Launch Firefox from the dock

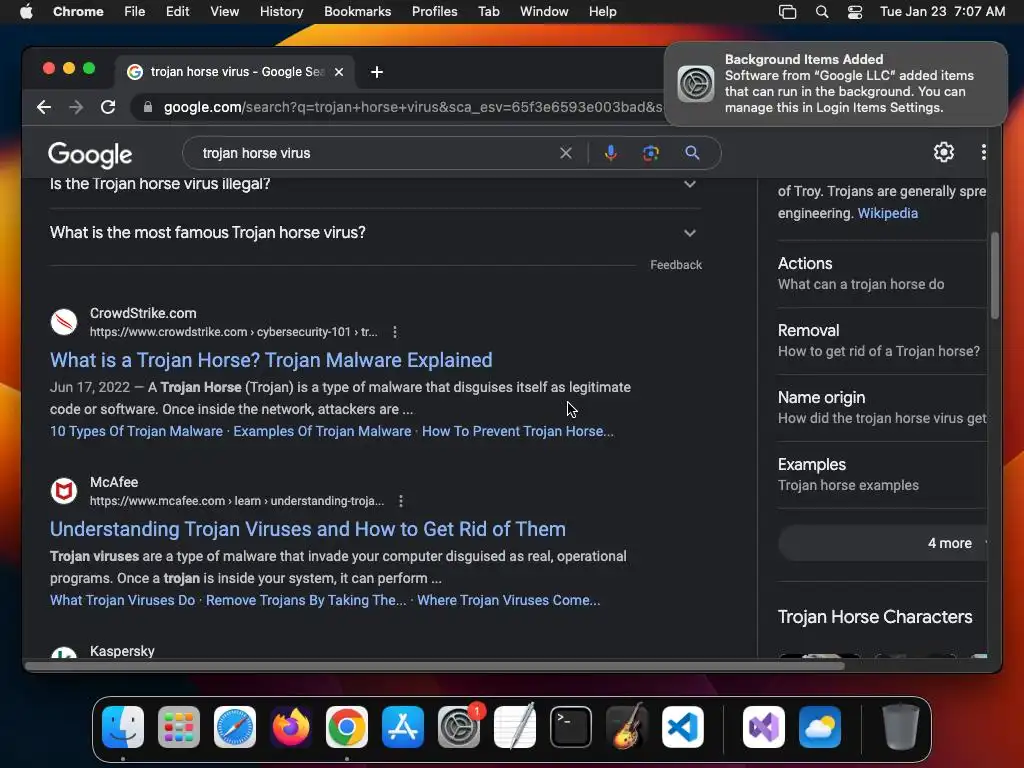[291, 727]
